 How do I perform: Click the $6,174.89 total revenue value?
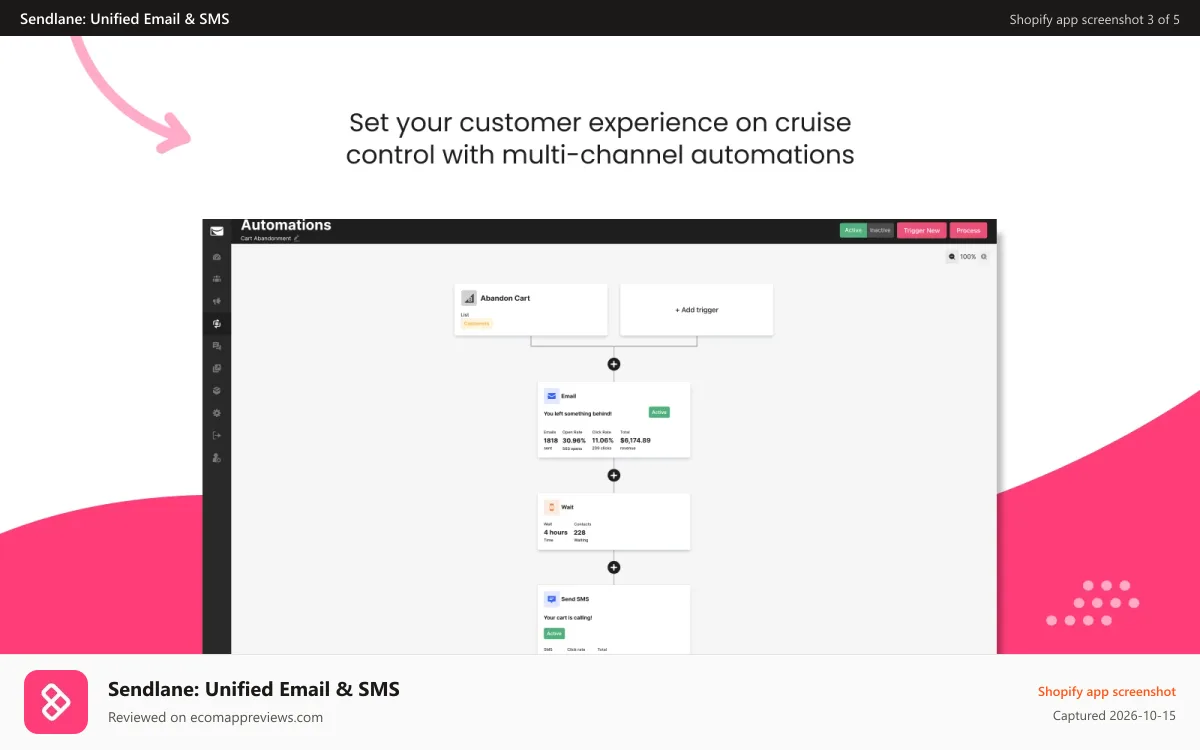(x=635, y=440)
